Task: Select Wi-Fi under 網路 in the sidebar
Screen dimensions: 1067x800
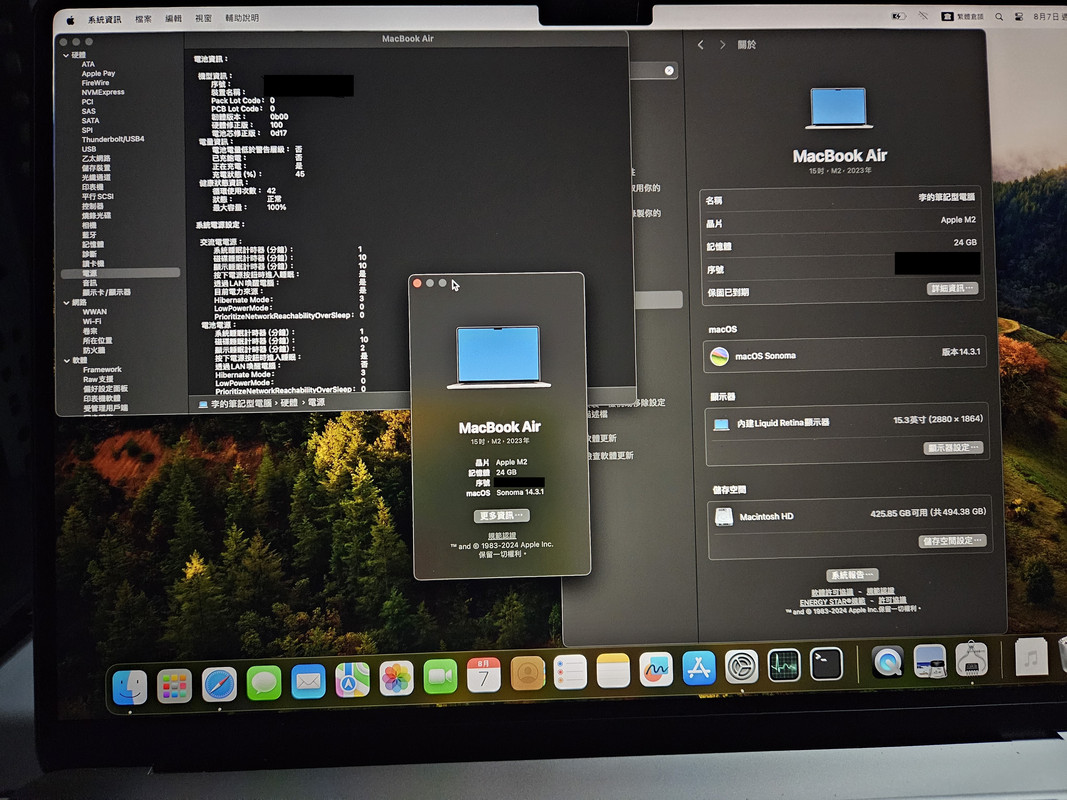Action: click(92, 321)
